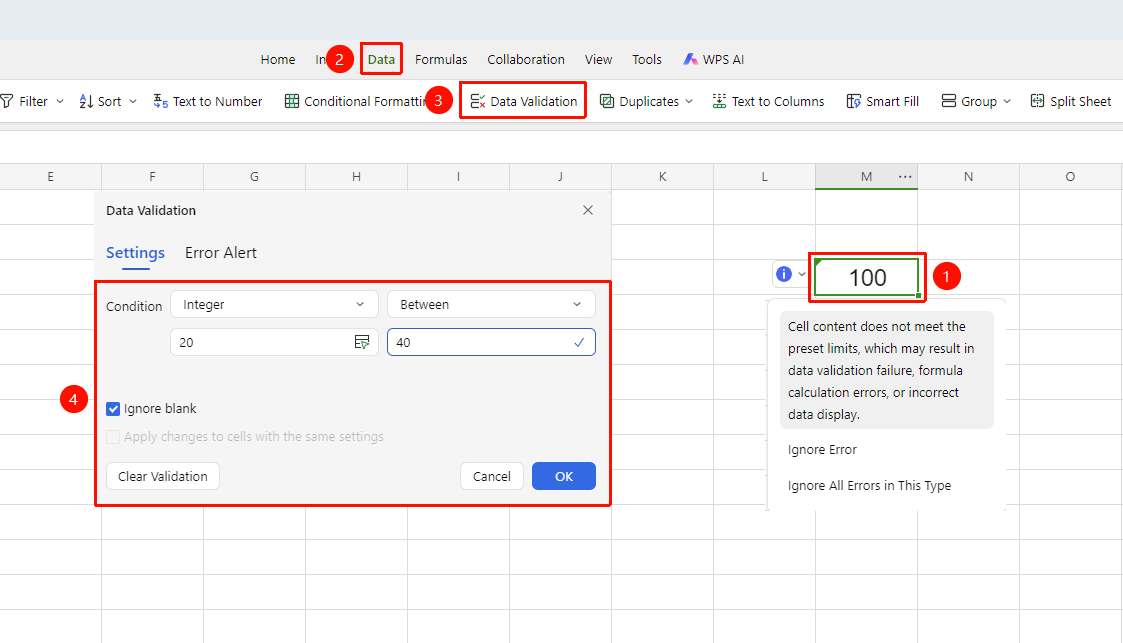1123x643 pixels.
Task: Tick the disabled Apply changes to cells checkbox
Action: (113, 437)
